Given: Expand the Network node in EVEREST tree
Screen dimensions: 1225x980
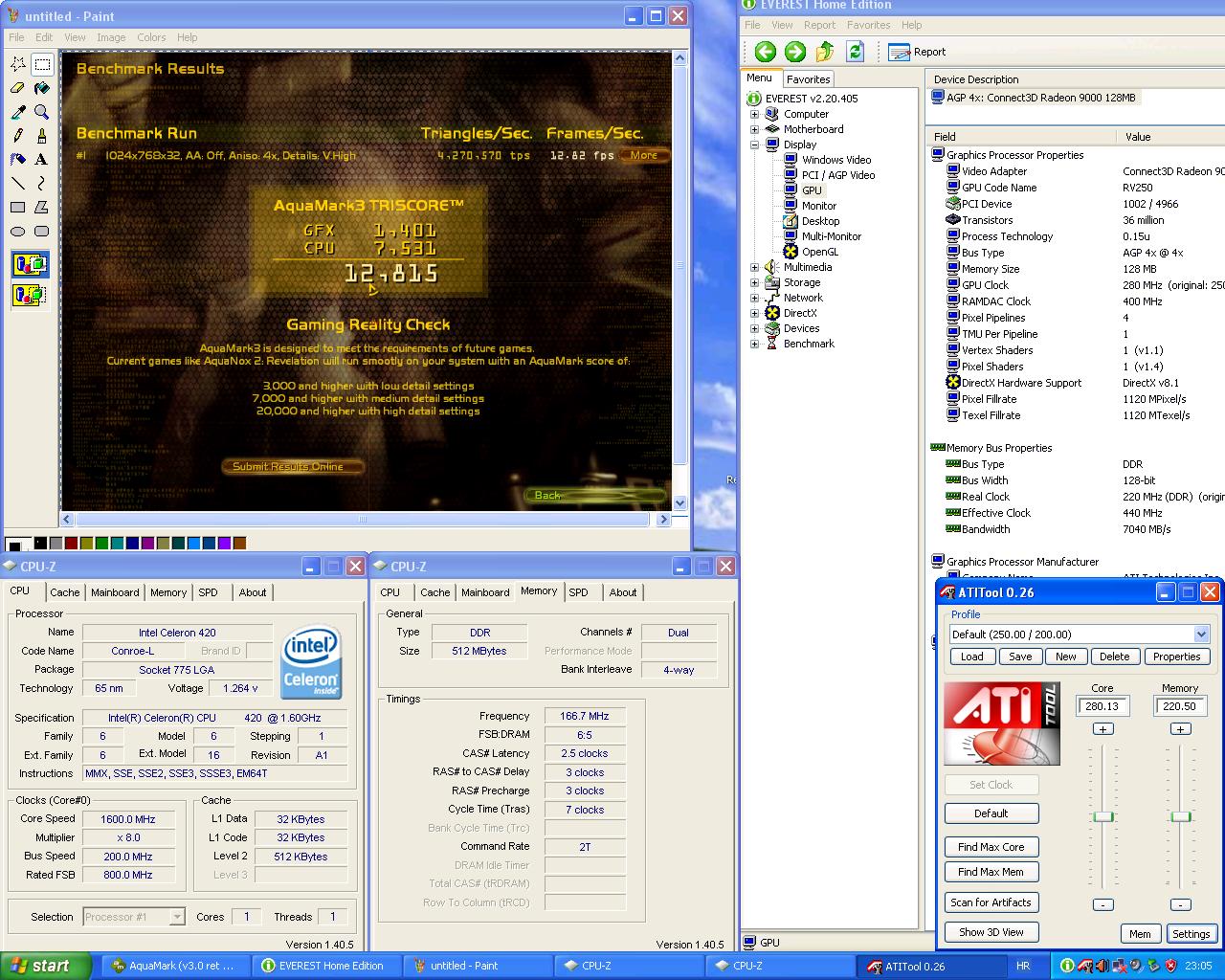Looking at the screenshot, I should tap(755, 298).
